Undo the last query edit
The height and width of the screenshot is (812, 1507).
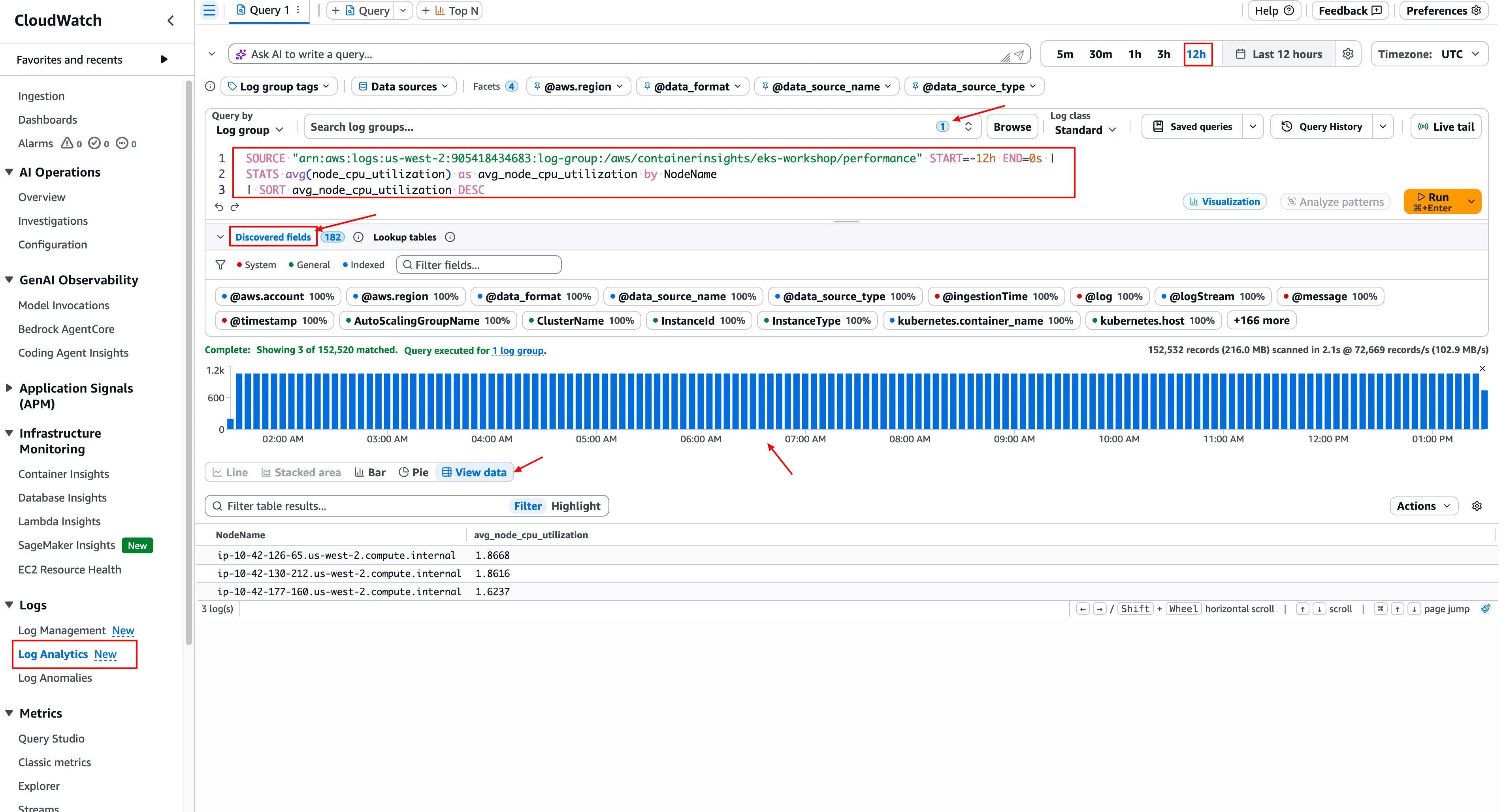pyautogui.click(x=219, y=207)
